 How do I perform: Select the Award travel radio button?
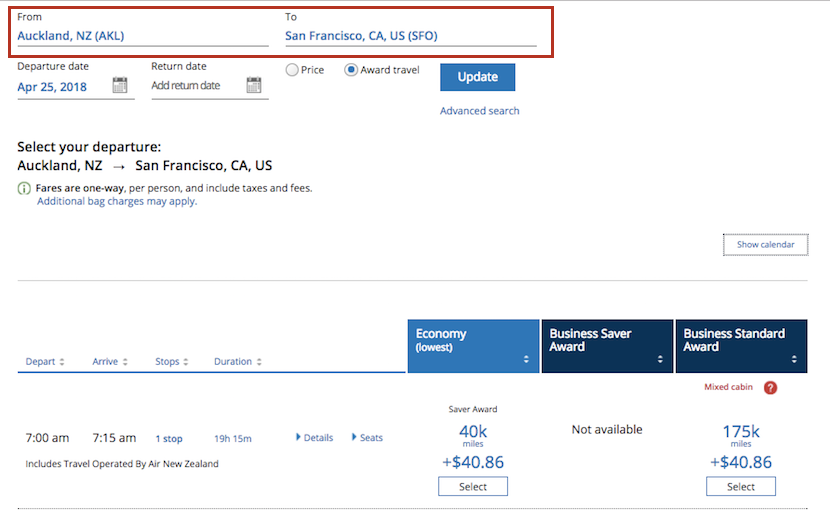click(x=351, y=70)
